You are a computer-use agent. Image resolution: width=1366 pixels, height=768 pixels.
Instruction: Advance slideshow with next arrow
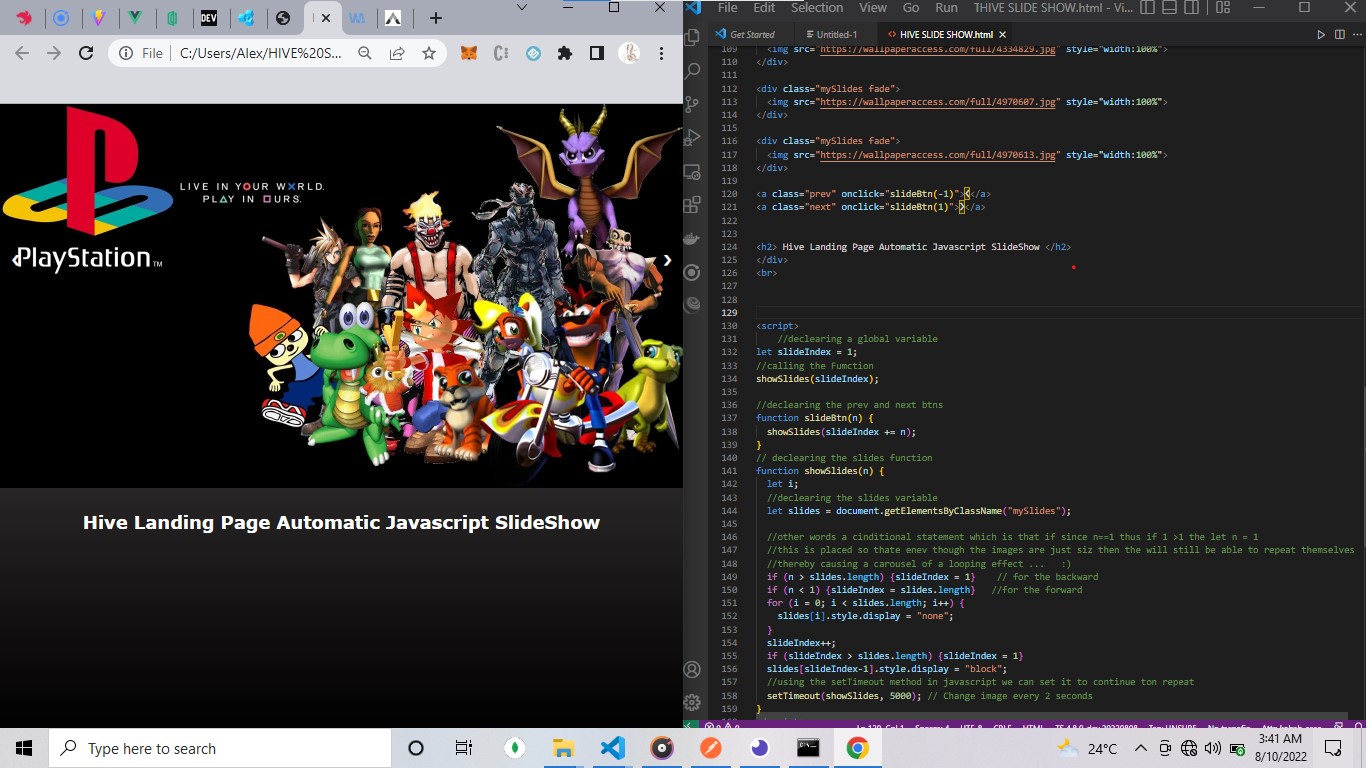(667, 260)
